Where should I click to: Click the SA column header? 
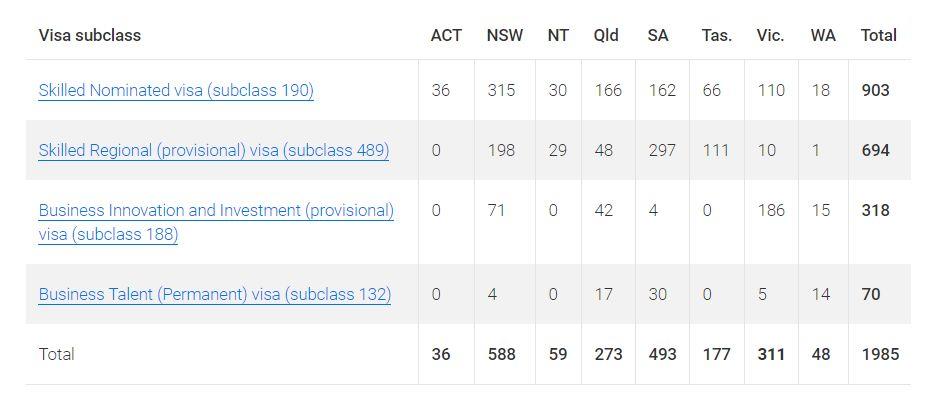pyautogui.click(x=658, y=35)
